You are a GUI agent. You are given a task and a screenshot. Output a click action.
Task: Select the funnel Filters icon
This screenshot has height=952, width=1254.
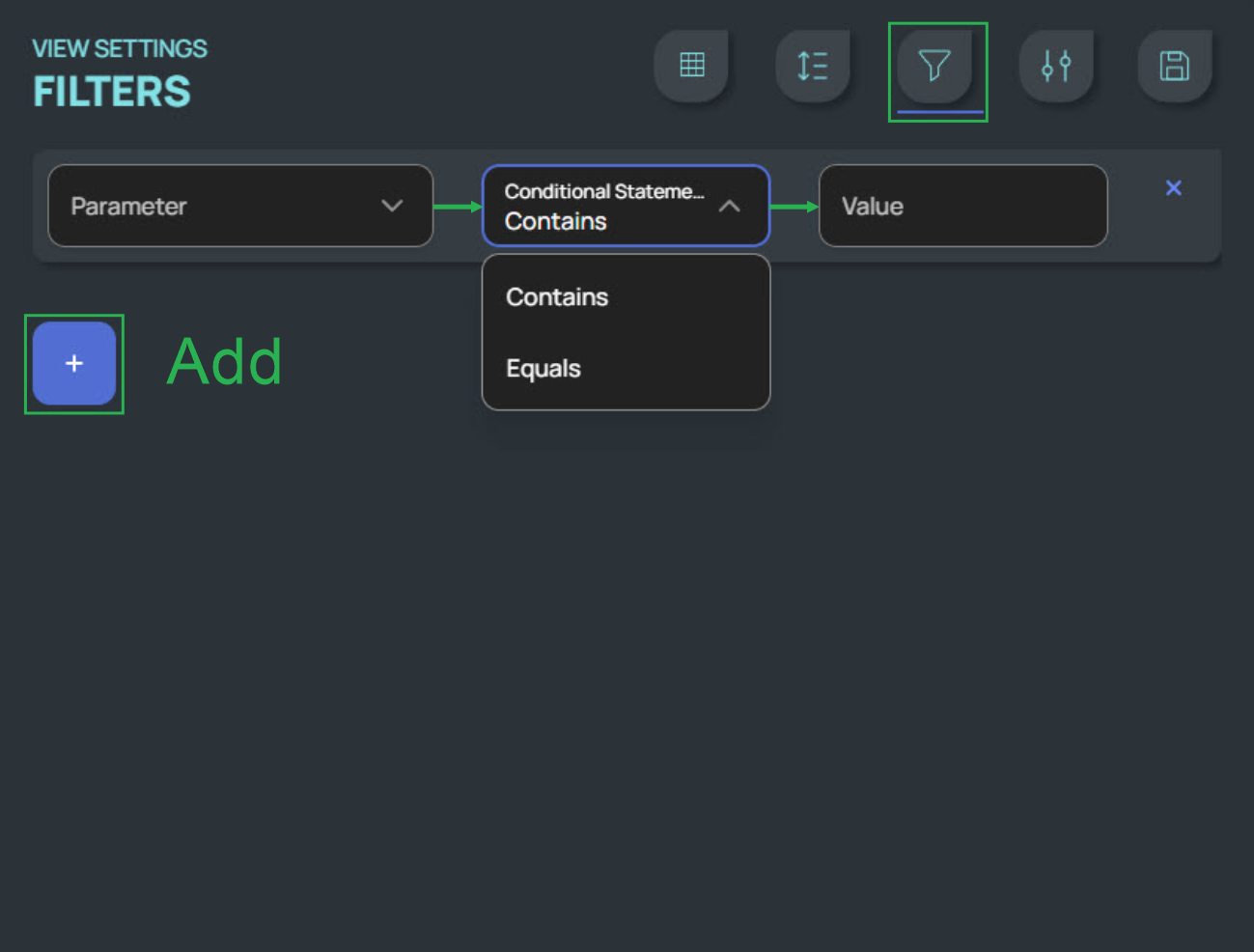934,66
